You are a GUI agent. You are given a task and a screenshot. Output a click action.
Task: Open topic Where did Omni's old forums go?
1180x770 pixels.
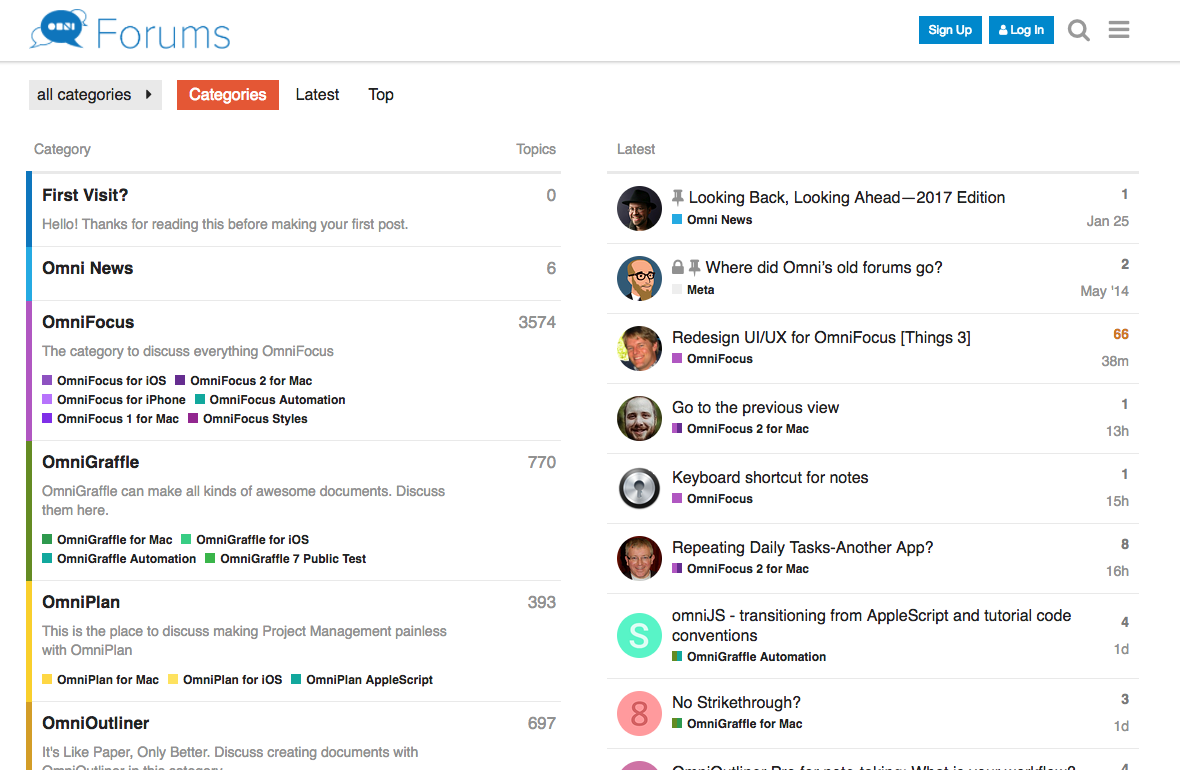coord(824,267)
